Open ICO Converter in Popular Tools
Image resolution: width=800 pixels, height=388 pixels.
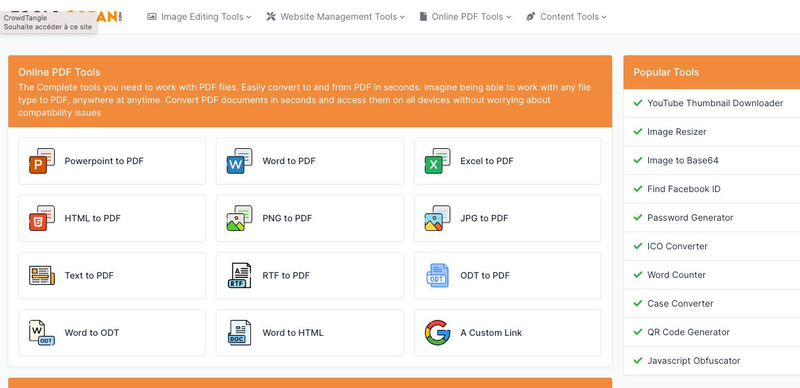(677, 246)
